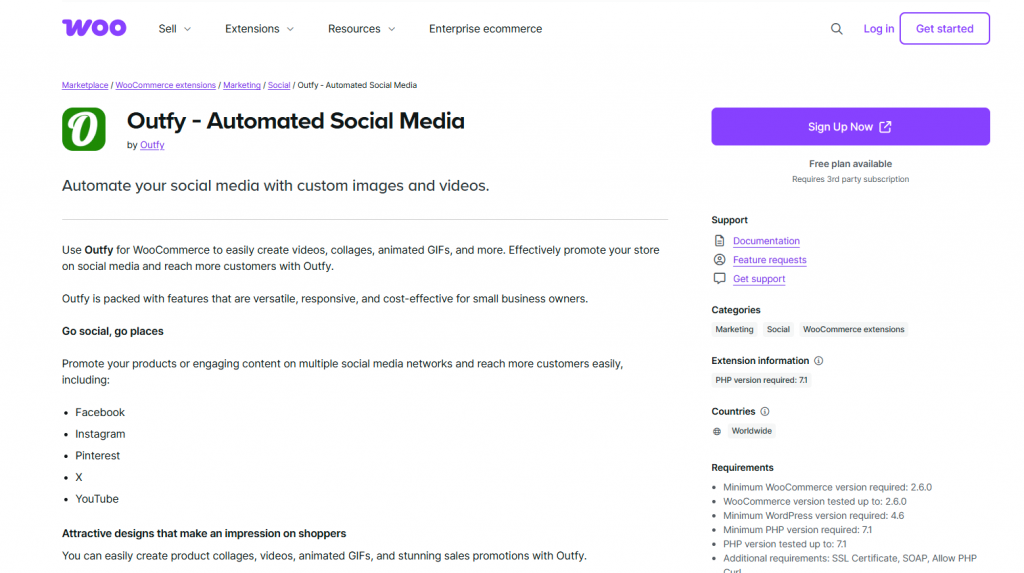Click the Go social, go places heading
This screenshot has width=1024, height=573.
[x=113, y=331]
